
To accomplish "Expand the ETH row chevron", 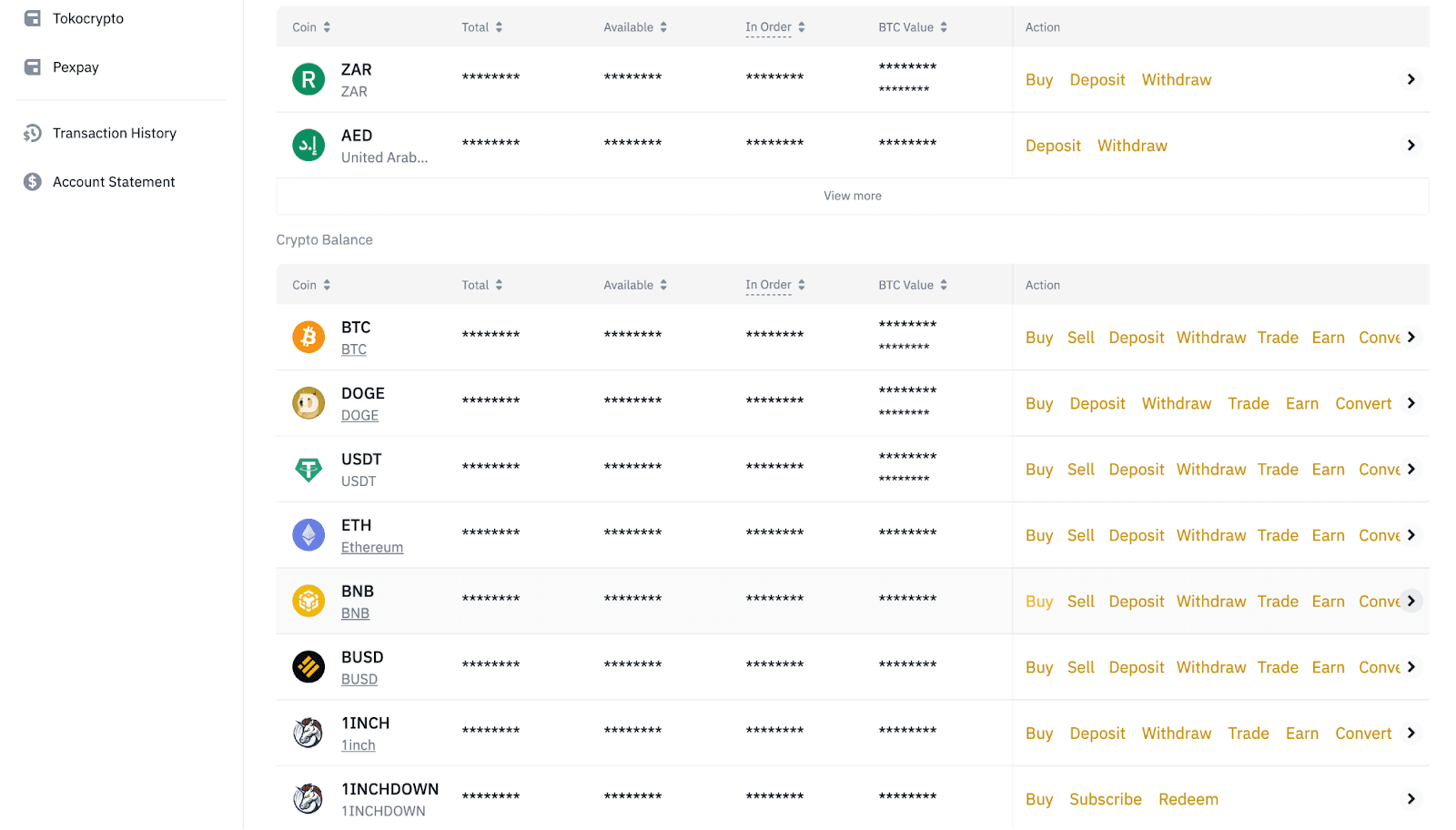I will (1410, 535).
